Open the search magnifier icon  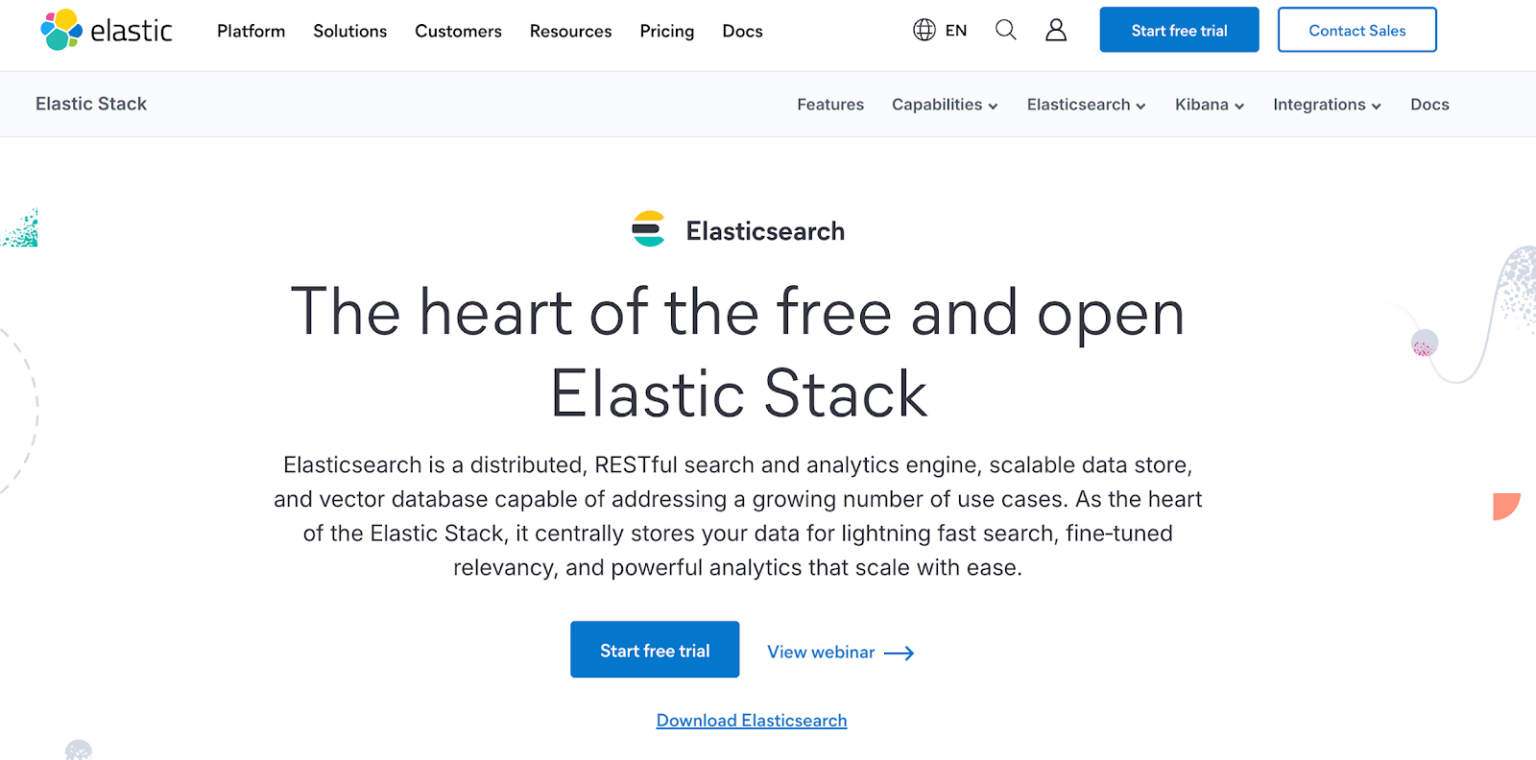1005,30
